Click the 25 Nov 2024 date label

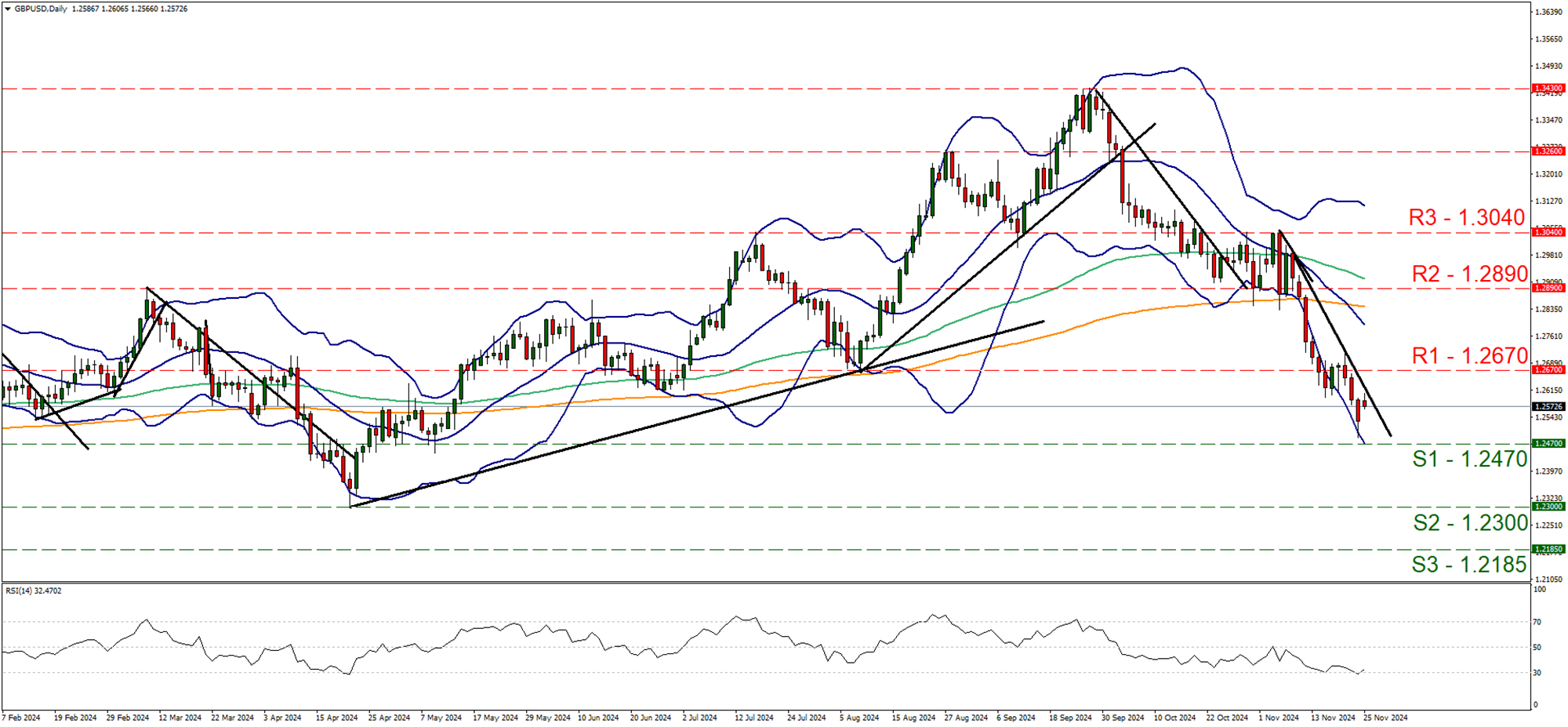click(1385, 718)
